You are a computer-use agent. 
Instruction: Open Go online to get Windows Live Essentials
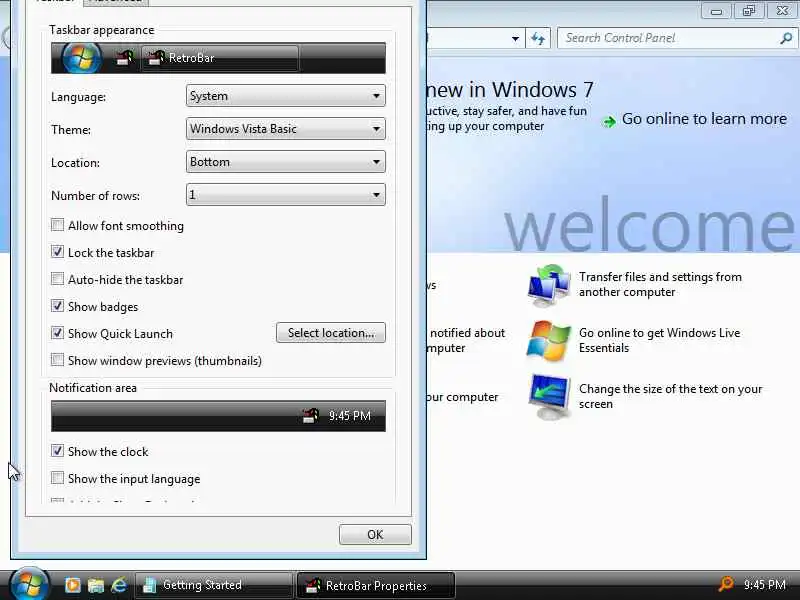pos(659,340)
